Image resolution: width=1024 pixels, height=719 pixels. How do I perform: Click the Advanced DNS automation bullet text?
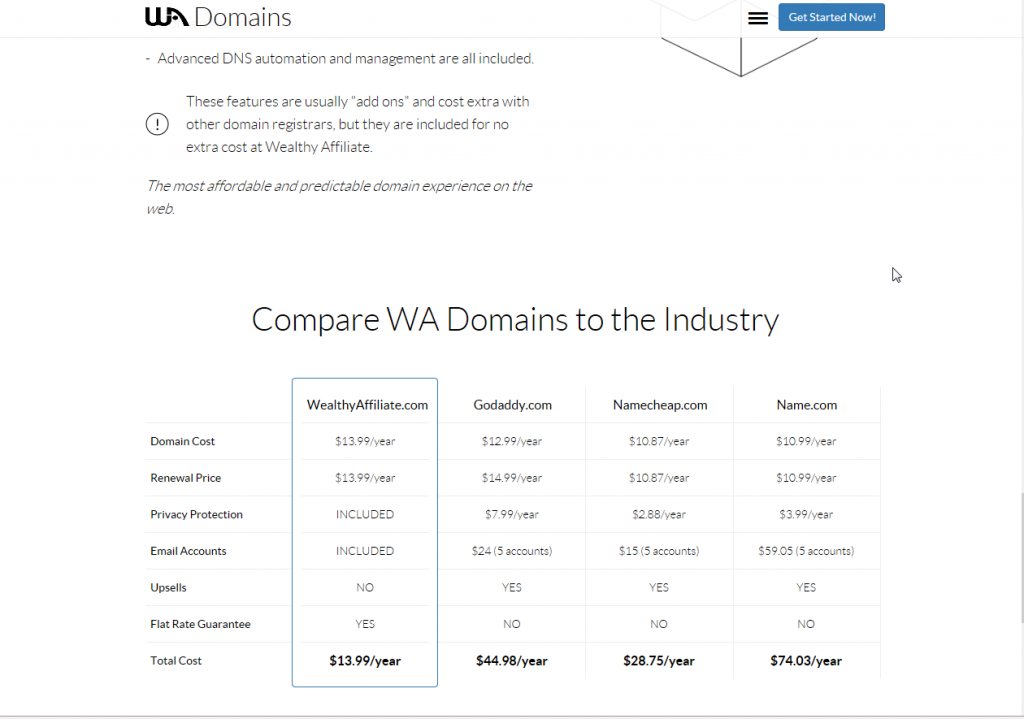[345, 59]
